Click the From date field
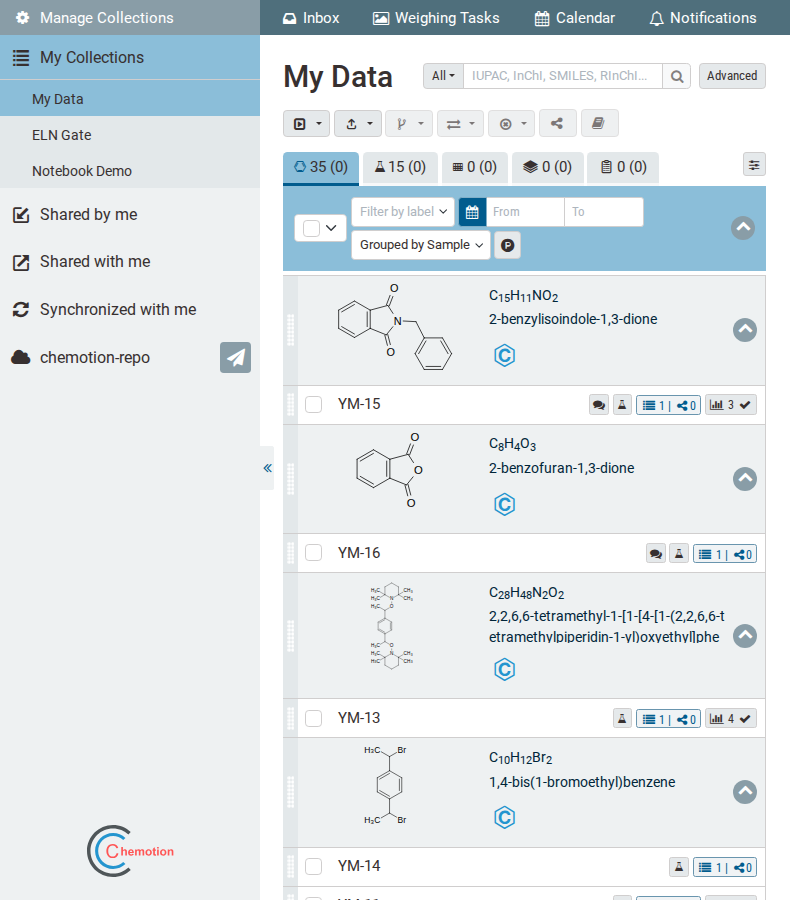This screenshot has height=900, width=790. (525, 212)
